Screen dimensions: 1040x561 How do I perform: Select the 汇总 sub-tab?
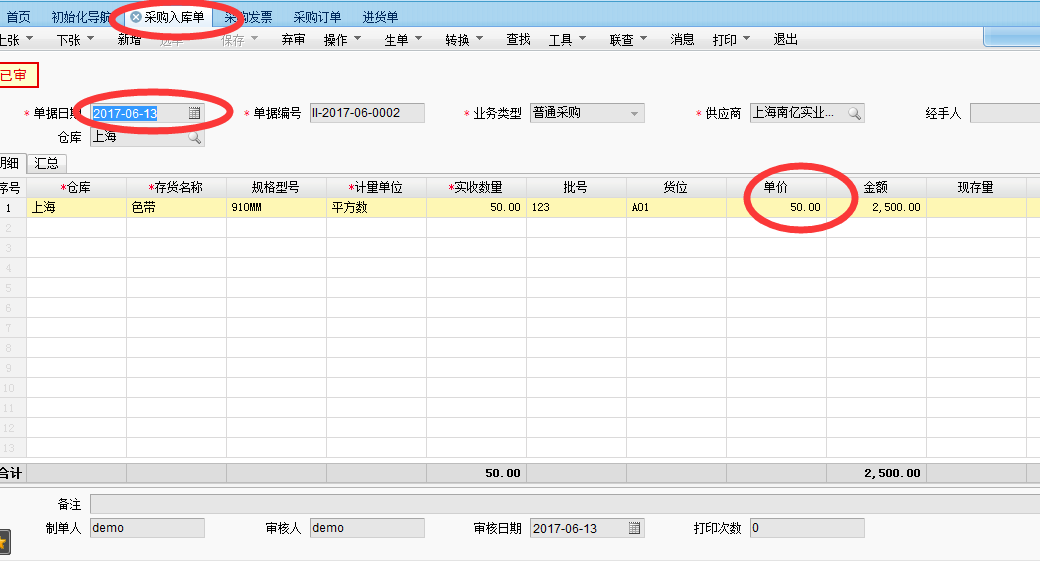(46, 163)
